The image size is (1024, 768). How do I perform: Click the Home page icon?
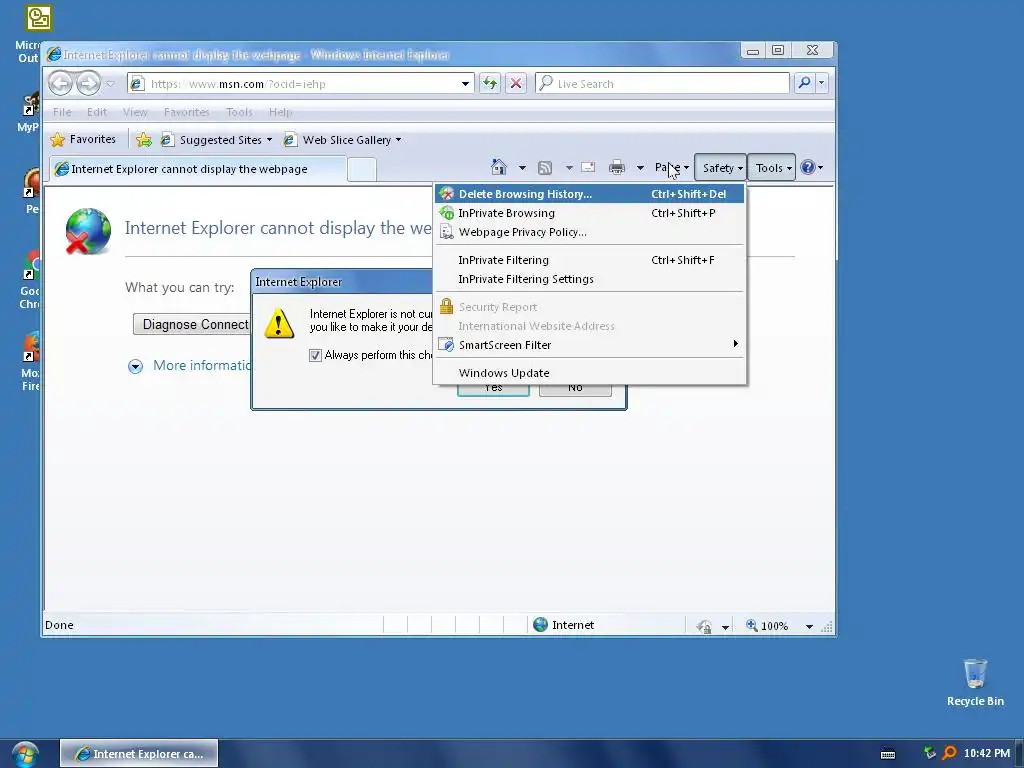pyautogui.click(x=499, y=168)
